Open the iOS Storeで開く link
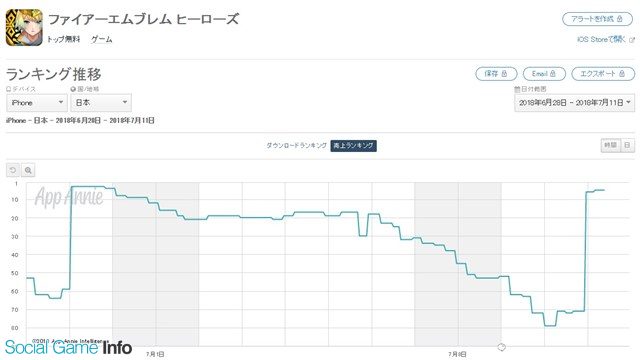Screen dimensions: 640x360 click(601, 40)
